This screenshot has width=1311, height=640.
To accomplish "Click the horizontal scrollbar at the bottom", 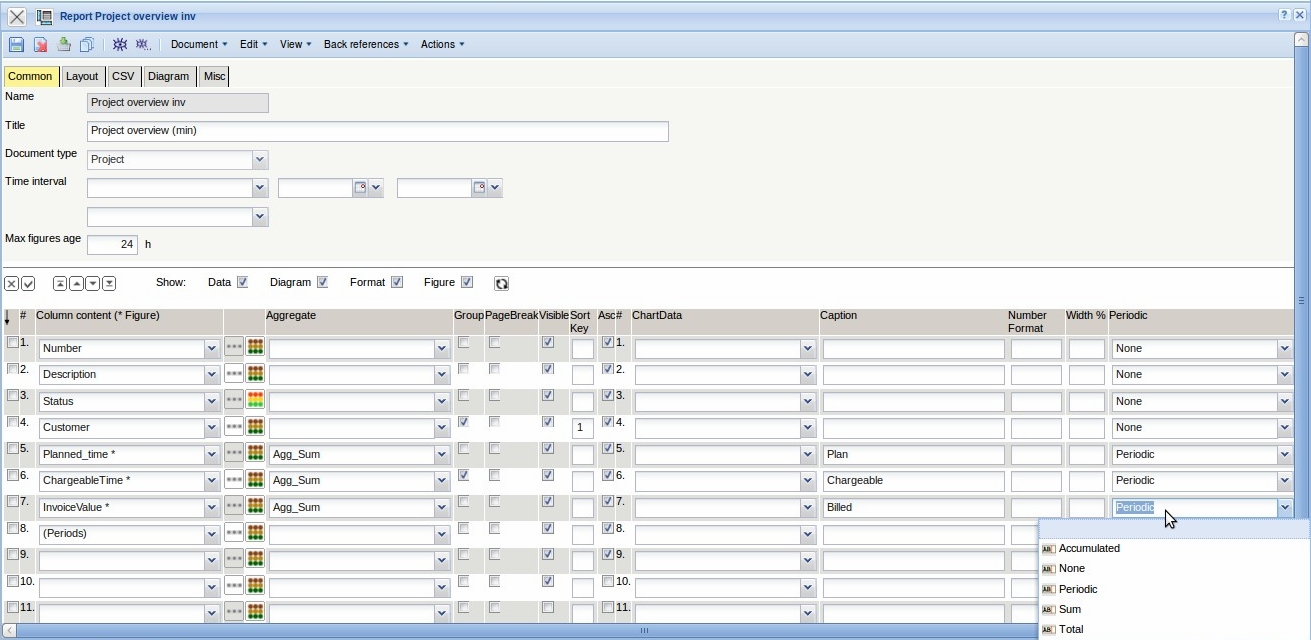I will click(x=644, y=631).
